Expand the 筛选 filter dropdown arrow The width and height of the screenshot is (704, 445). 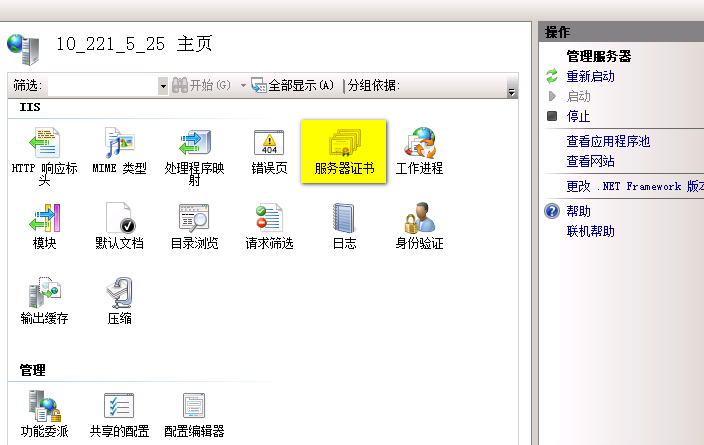pos(163,86)
